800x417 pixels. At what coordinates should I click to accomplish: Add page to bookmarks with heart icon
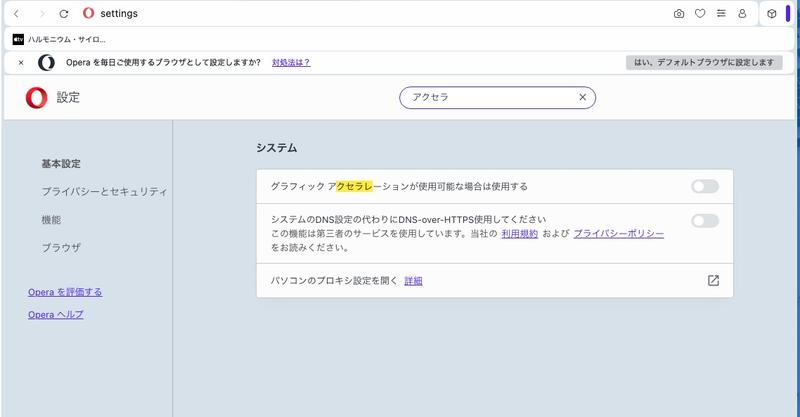tap(700, 14)
